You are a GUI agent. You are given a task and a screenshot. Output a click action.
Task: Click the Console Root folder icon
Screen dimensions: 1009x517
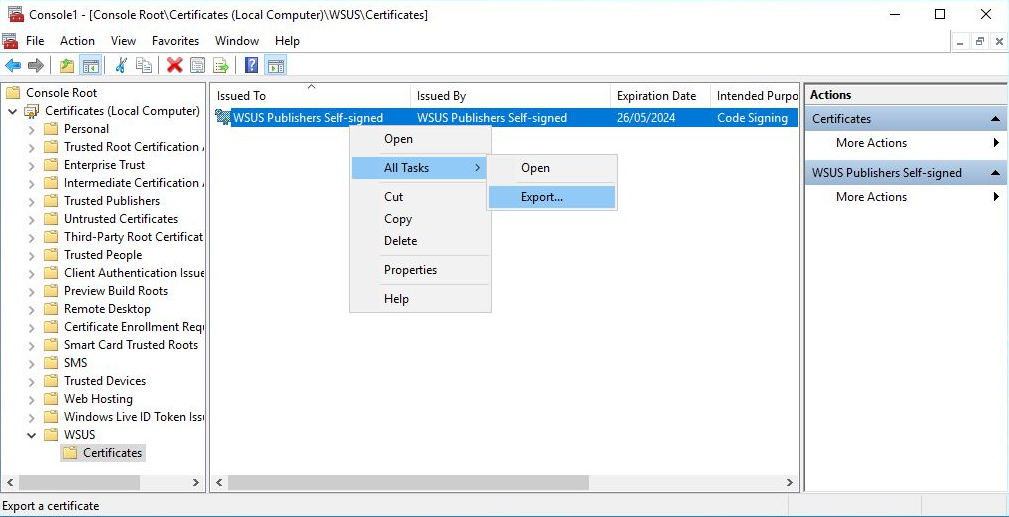pyautogui.click(x=13, y=93)
